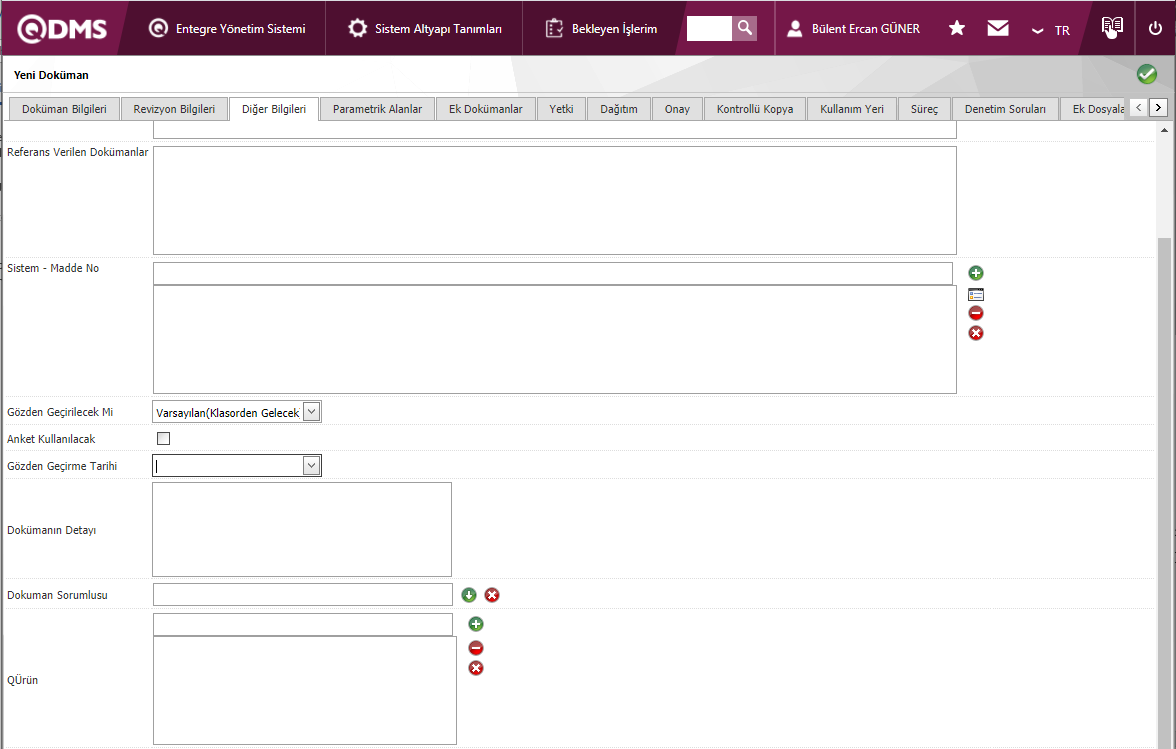Viewport: 1176px width, 749px height.
Task: Select Dokuman Sorumlusu with green arrow icon
Action: click(469, 595)
